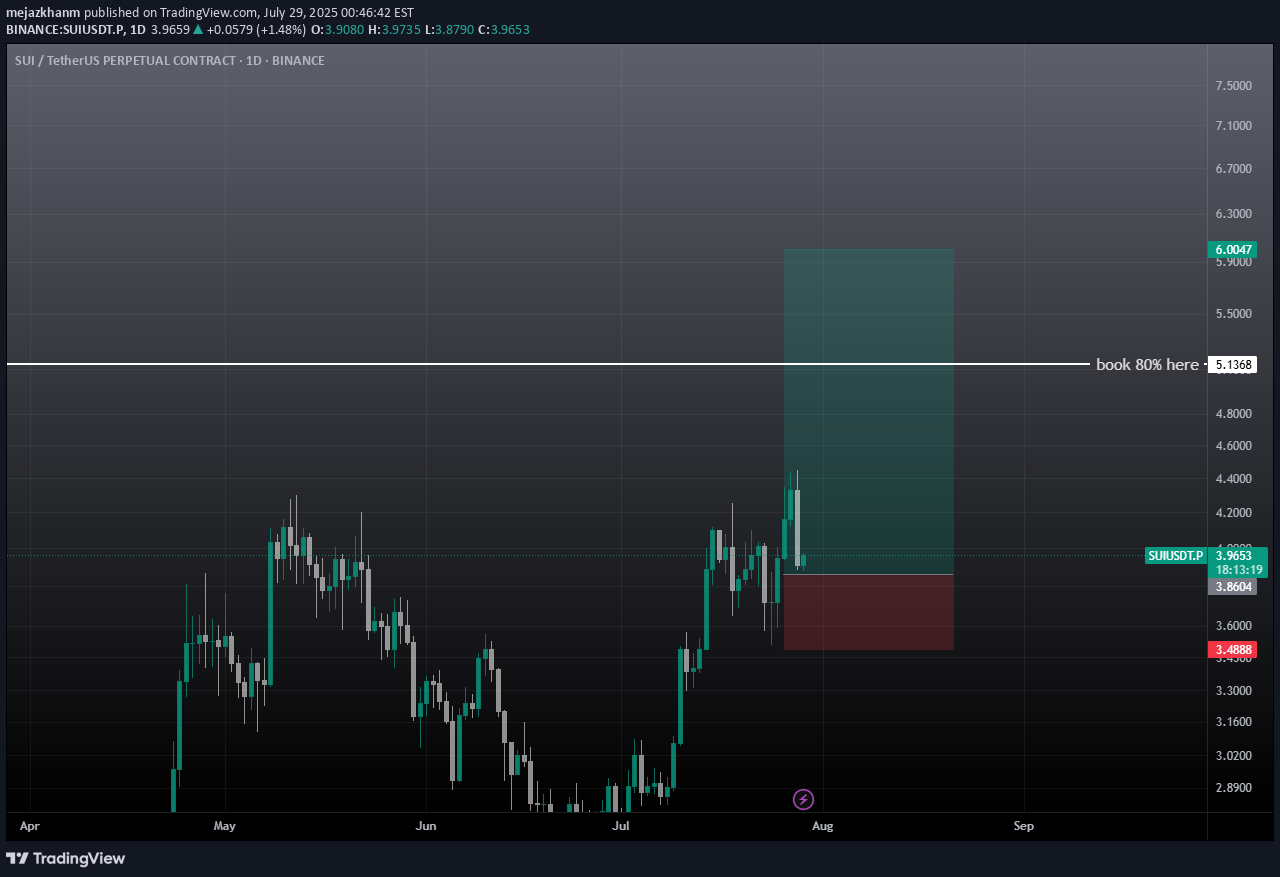Click the Jun label on the time axis
Image resolution: width=1280 pixels, height=877 pixels.
coord(426,826)
